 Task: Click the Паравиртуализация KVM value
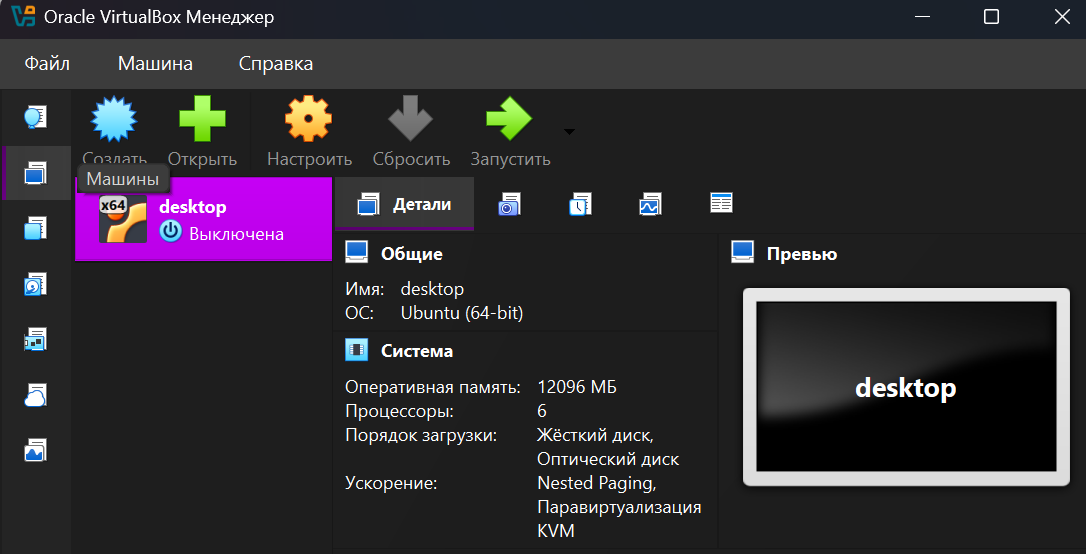pos(619,519)
